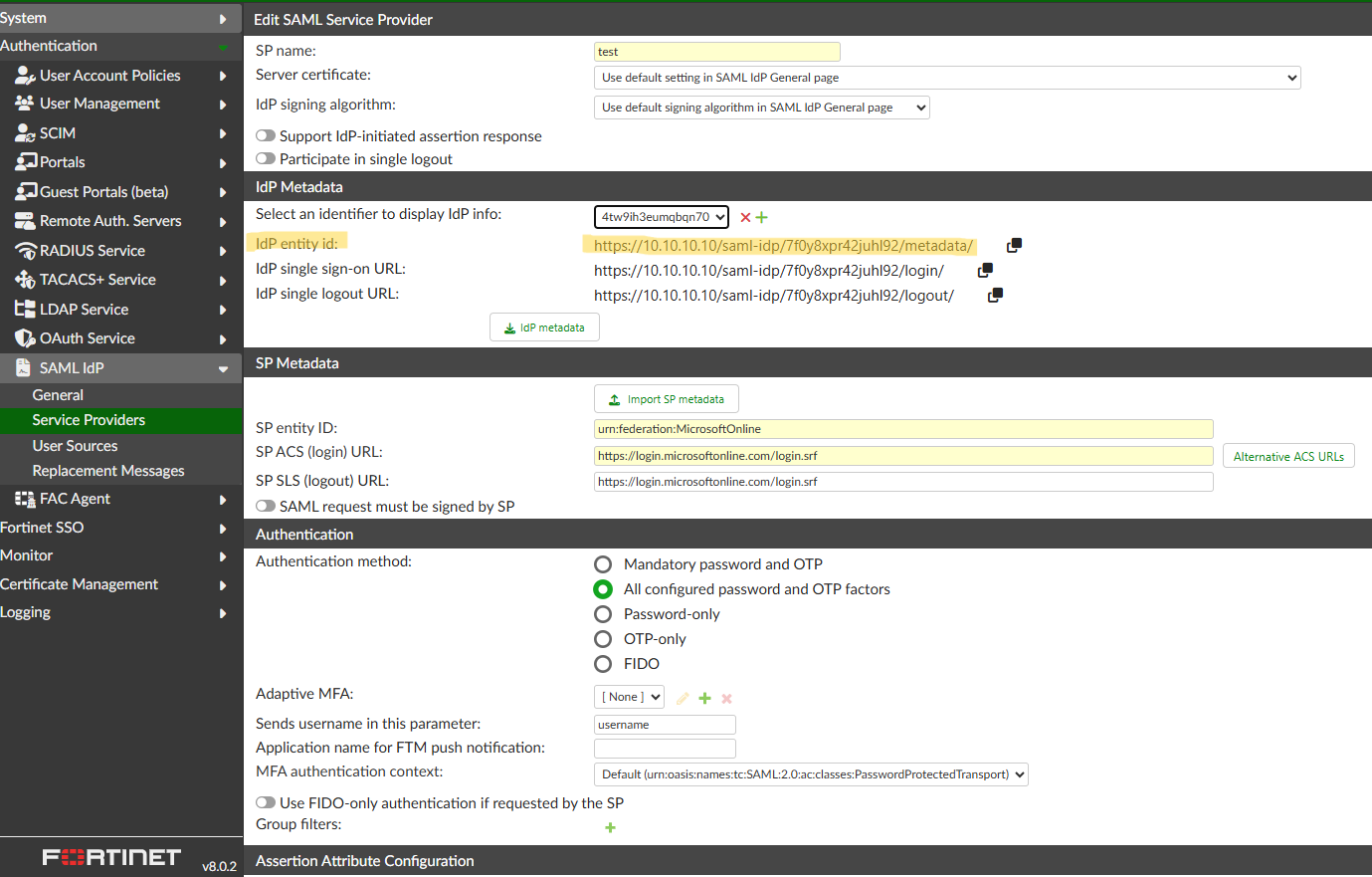Copy the IdP single sign-on URL
Image resolution: width=1372 pixels, height=877 pixels.
(x=985, y=270)
